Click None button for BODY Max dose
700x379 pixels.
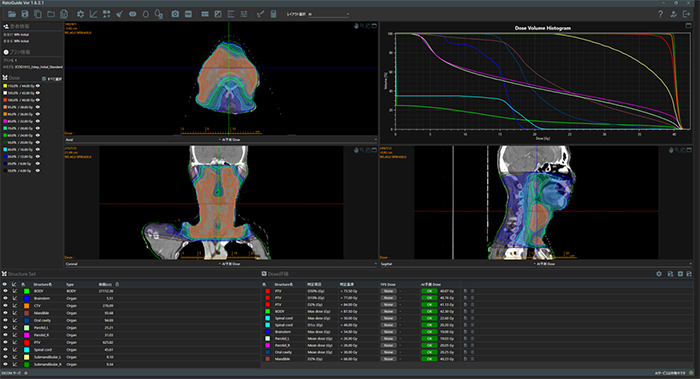388,311
